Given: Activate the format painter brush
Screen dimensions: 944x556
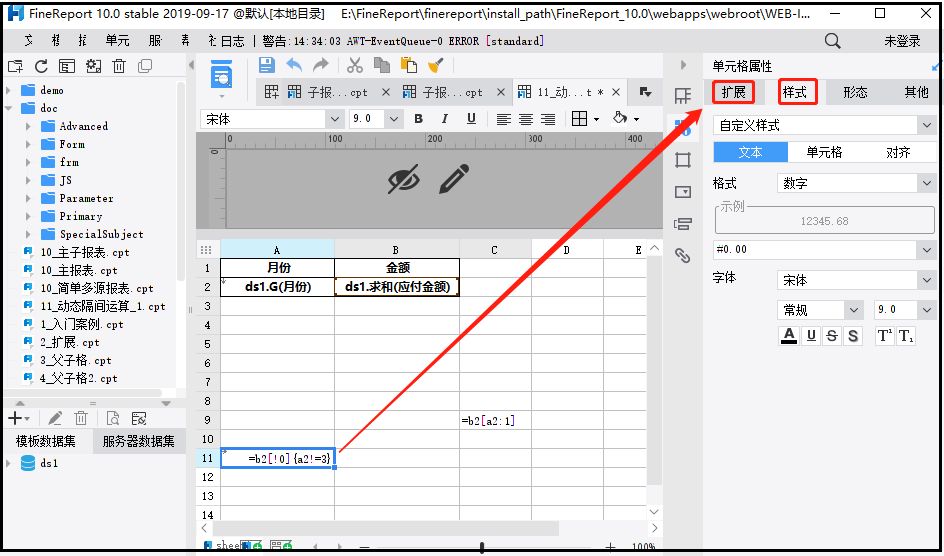Looking at the screenshot, I should pos(435,65).
